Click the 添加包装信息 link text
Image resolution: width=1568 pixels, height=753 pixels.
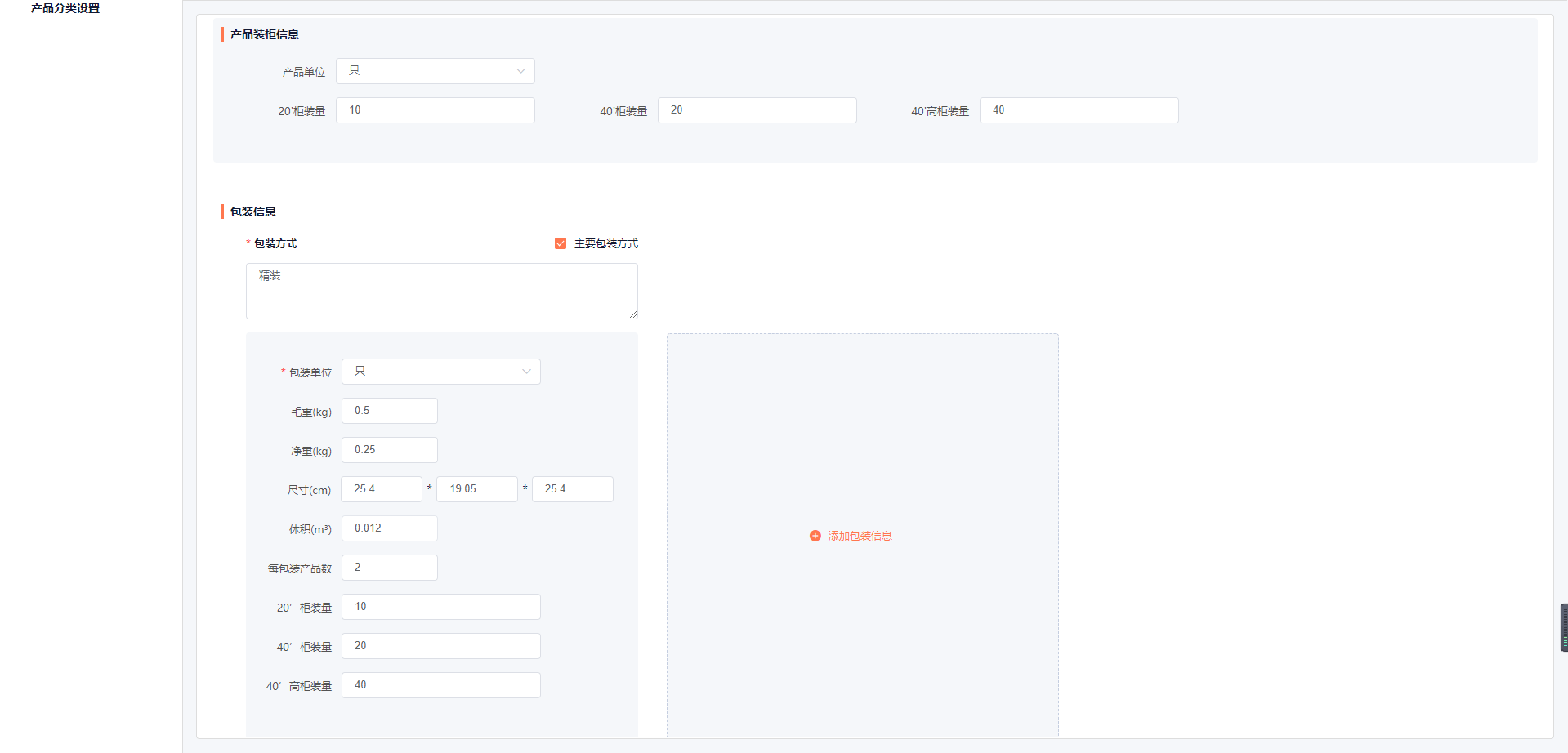click(x=860, y=536)
